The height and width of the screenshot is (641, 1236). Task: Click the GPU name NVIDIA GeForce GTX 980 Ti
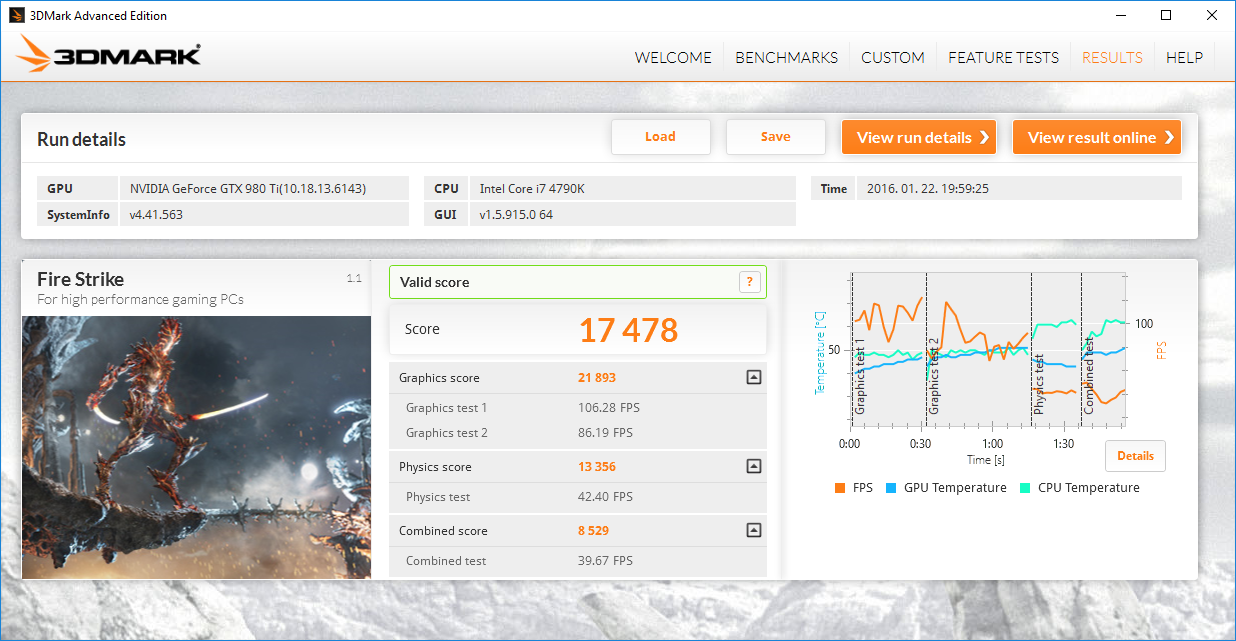248,188
